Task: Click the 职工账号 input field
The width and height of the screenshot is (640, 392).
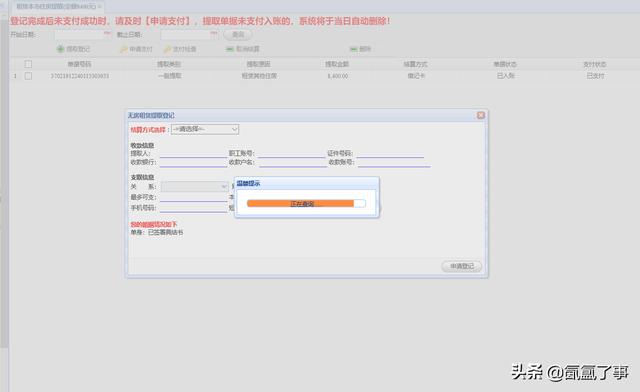Action: tap(291, 154)
